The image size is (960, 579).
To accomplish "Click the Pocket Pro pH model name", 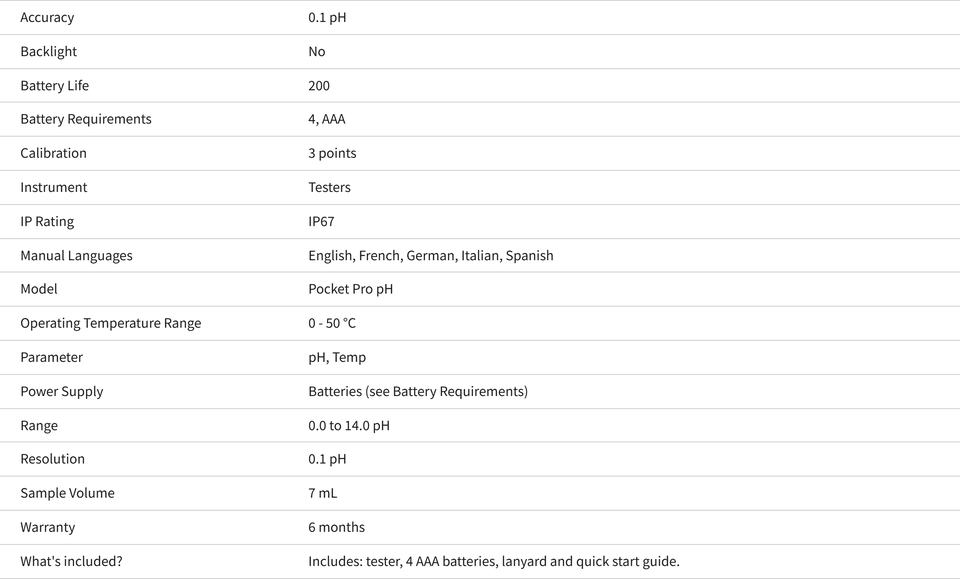I will pyautogui.click(x=350, y=289).
